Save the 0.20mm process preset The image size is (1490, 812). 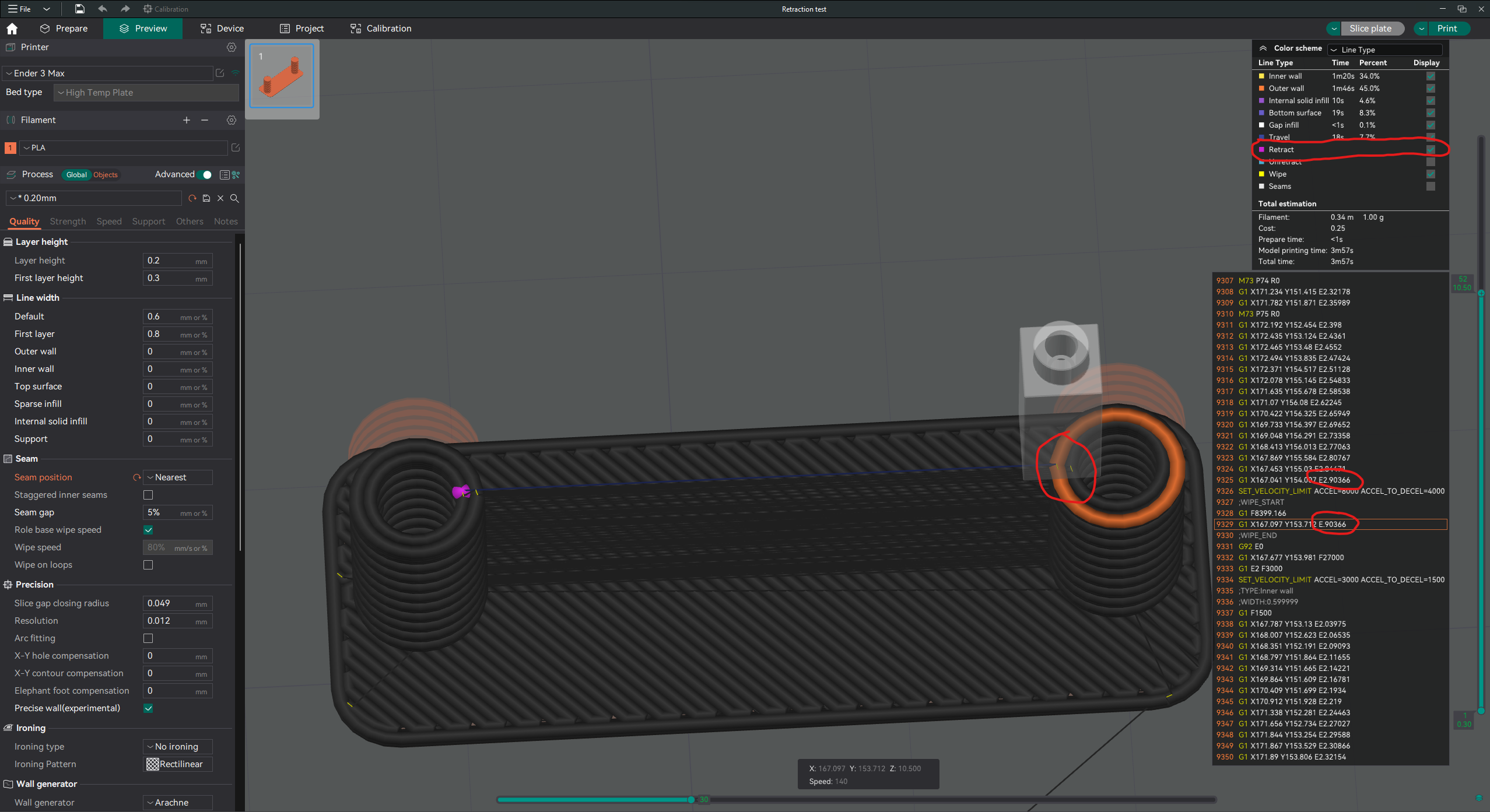point(206,198)
